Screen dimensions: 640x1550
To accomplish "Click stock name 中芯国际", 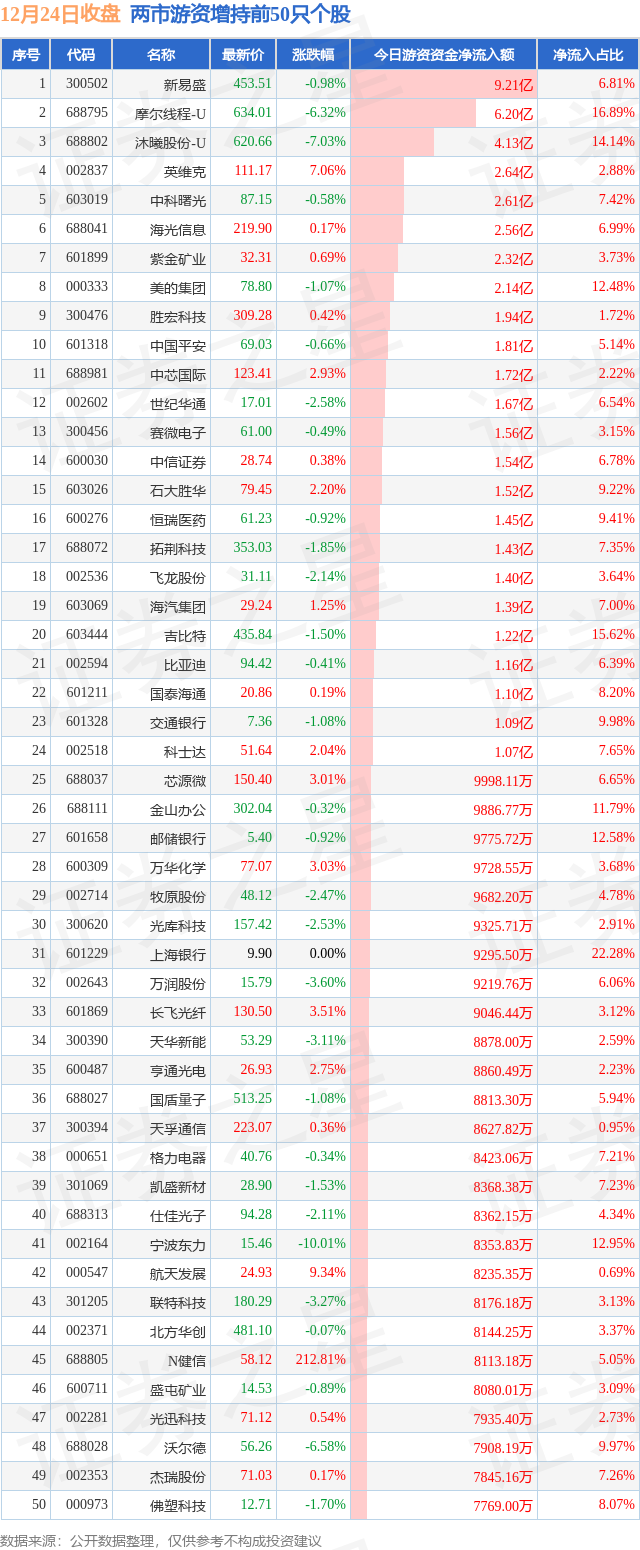I will [x=178, y=374].
